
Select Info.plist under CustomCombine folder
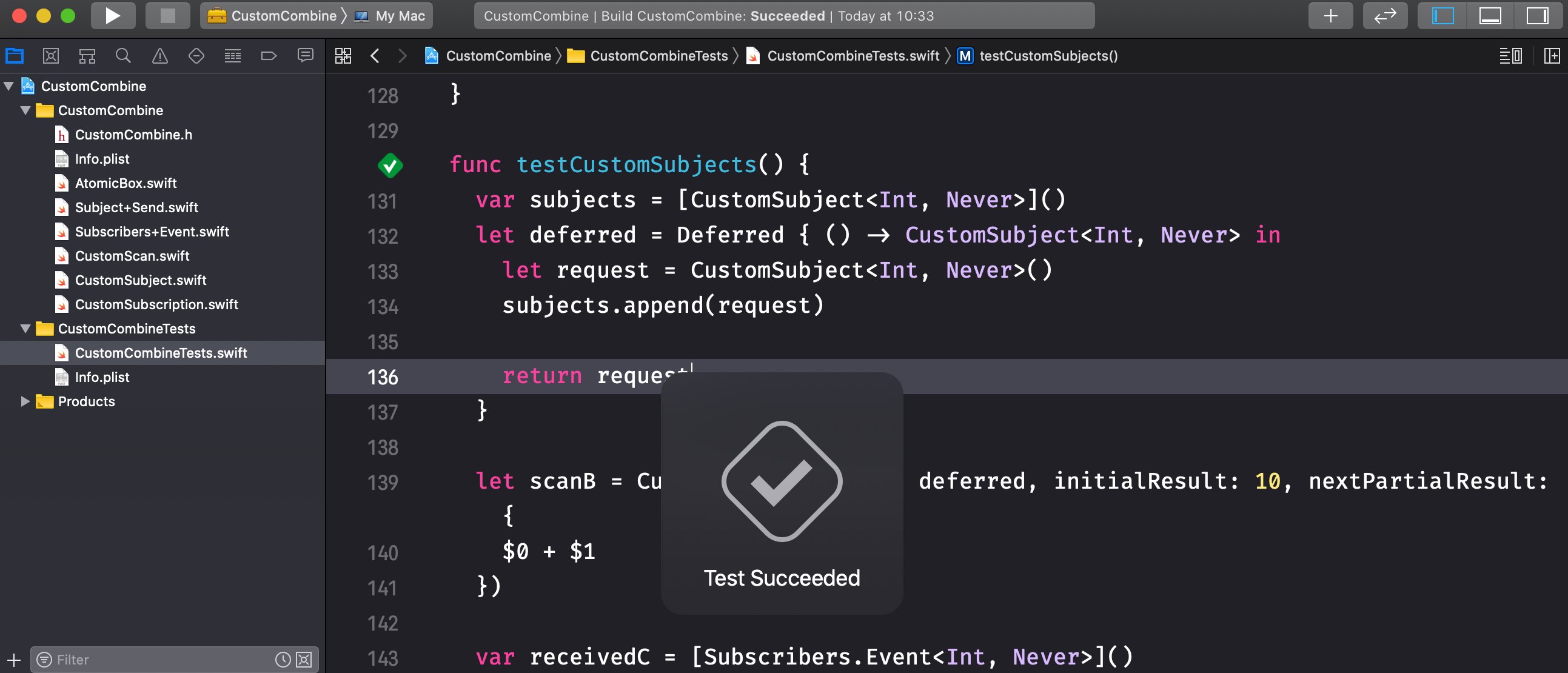click(x=92, y=159)
